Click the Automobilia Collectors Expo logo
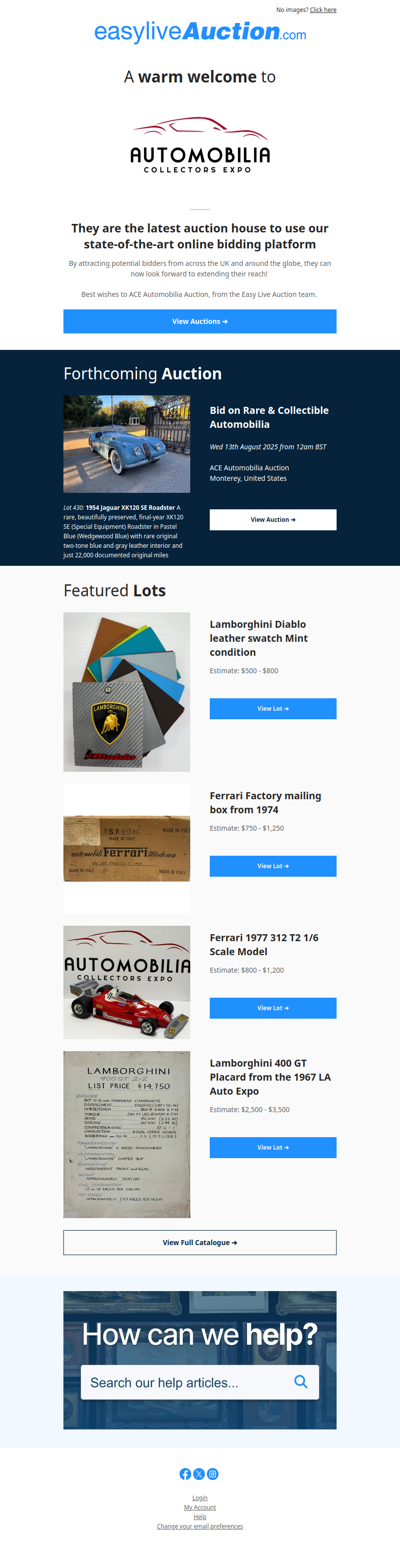The height and width of the screenshot is (1555, 400). (x=200, y=146)
